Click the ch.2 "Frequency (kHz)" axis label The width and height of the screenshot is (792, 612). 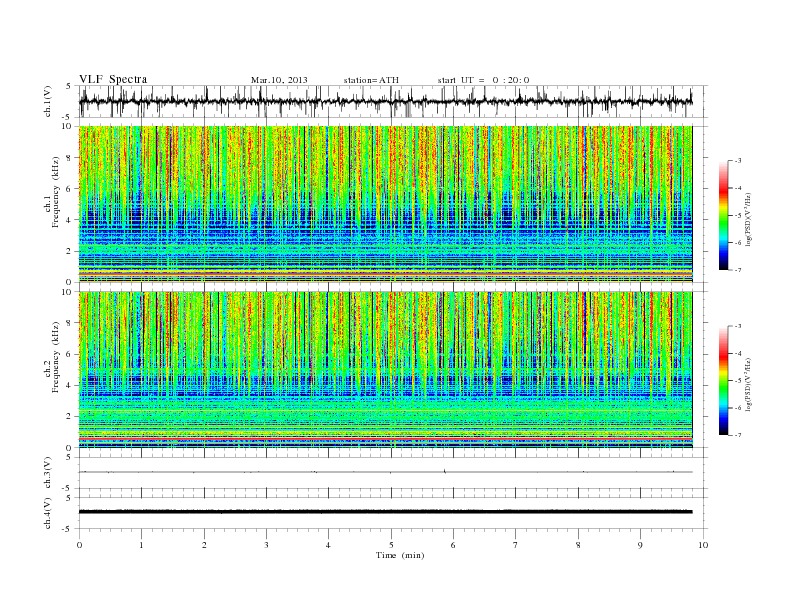coord(55,358)
